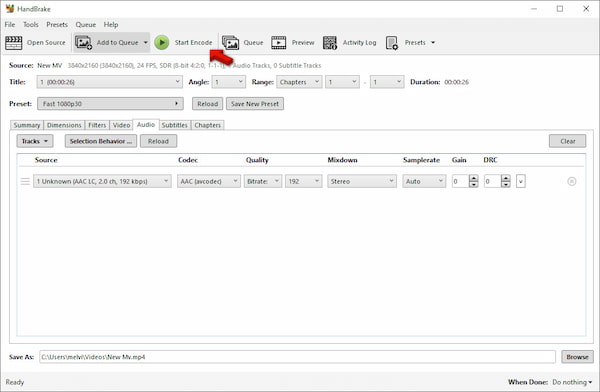
Task: Open the Presets menu in menu bar
Action: [x=57, y=24]
